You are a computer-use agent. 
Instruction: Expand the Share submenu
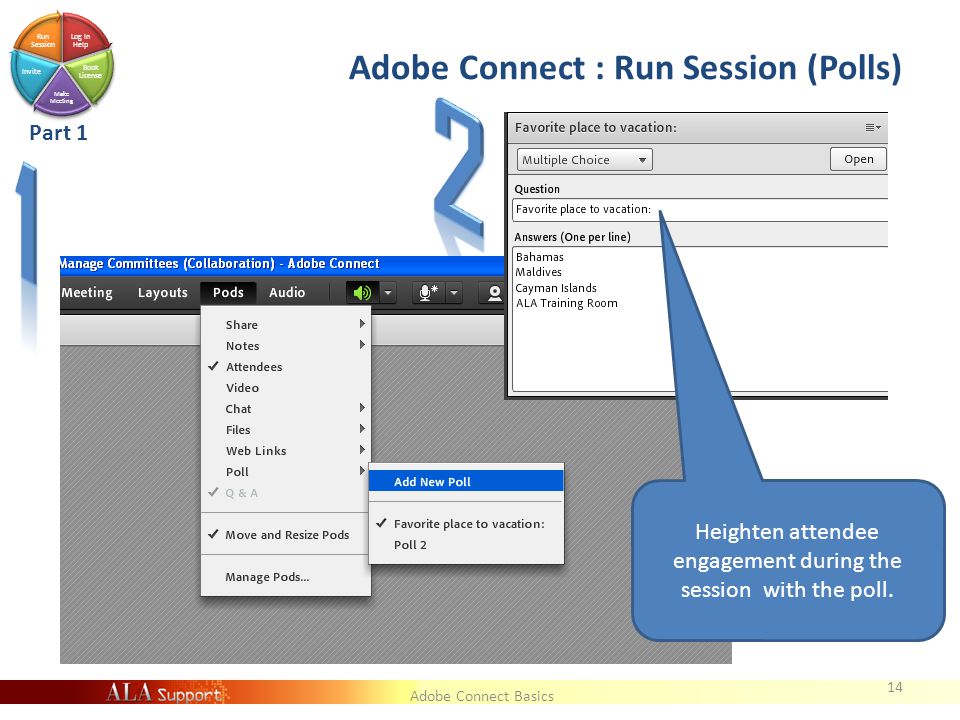[287, 324]
